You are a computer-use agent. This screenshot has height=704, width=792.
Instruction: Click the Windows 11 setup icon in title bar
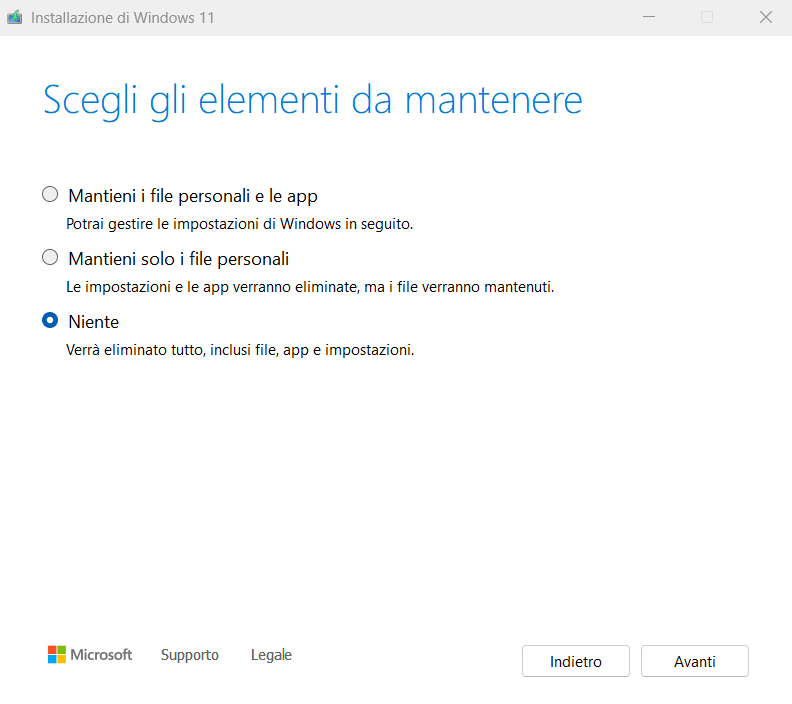point(15,18)
